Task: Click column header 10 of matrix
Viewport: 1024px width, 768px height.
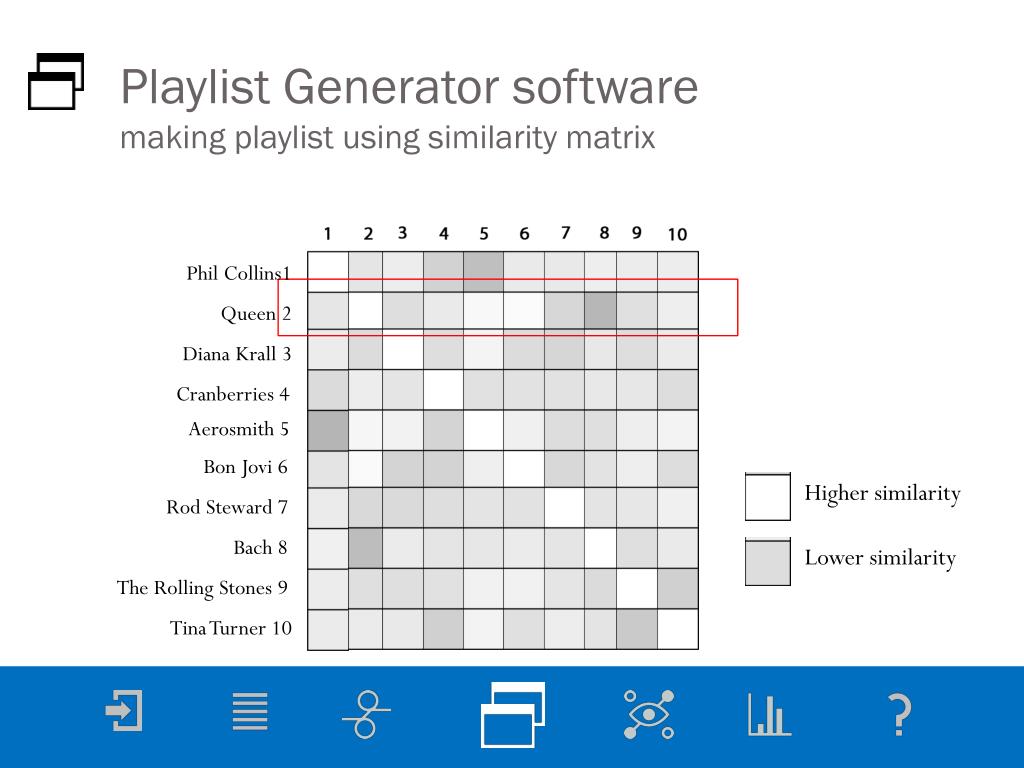Action: point(677,234)
